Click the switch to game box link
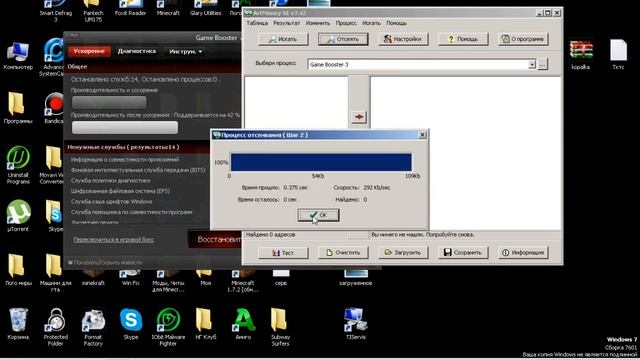Screen dimensions: 640x360 [113, 240]
